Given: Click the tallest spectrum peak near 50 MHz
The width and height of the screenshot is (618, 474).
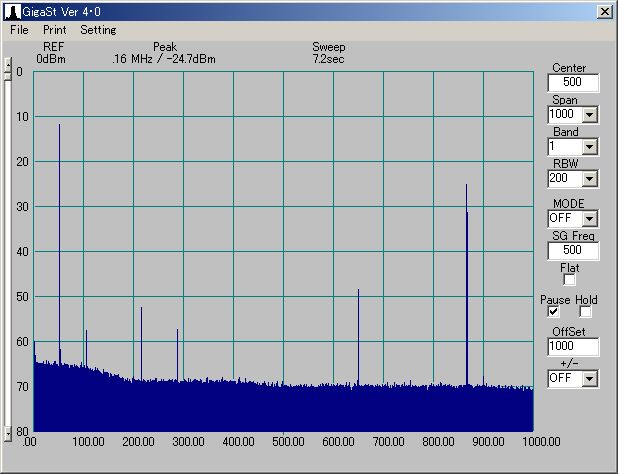Looking at the screenshot, I should tap(60, 200).
